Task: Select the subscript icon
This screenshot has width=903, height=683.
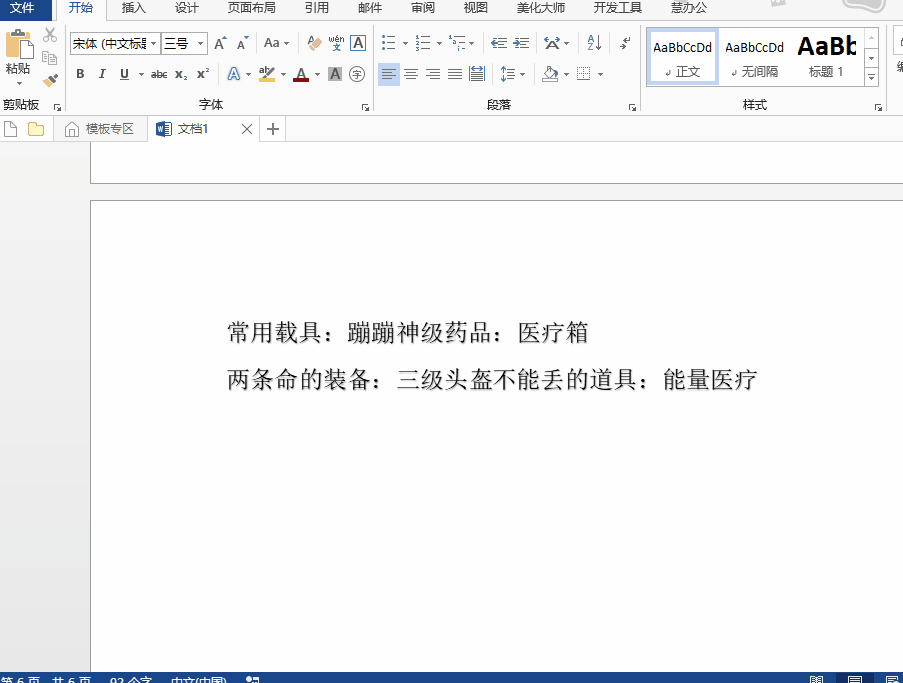Action: 180,73
